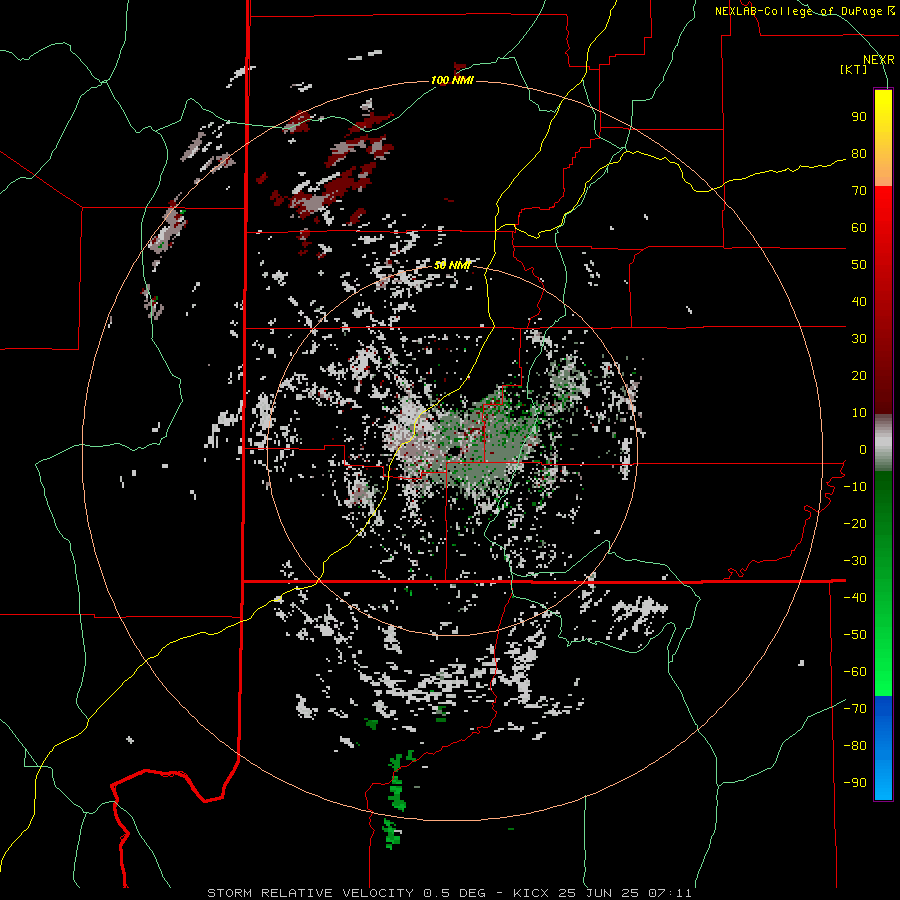Screen dimensions: 900x900
Task: Click the NEXR label above the color bar
Action: [879, 60]
